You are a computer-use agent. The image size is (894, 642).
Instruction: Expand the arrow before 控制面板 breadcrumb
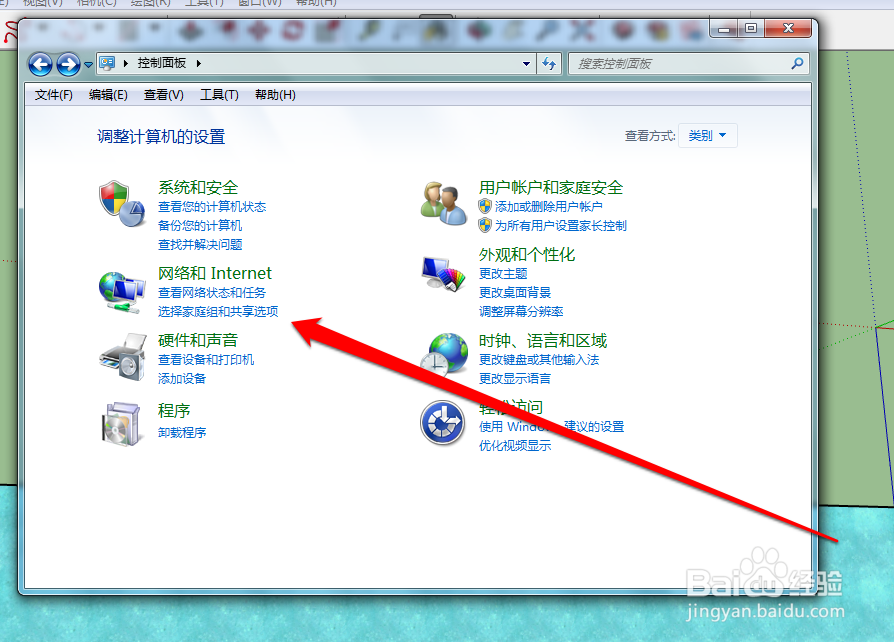125,63
